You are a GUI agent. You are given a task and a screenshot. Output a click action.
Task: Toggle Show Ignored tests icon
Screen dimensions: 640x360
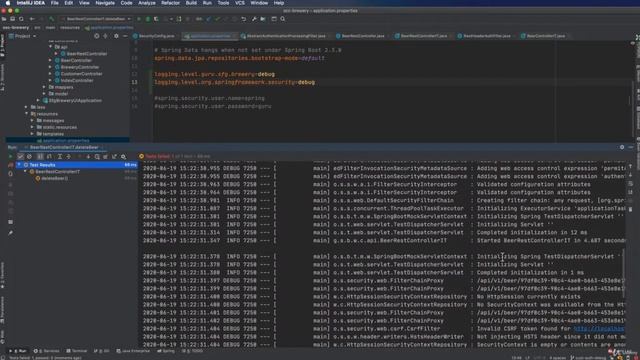[x=29, y=156]
